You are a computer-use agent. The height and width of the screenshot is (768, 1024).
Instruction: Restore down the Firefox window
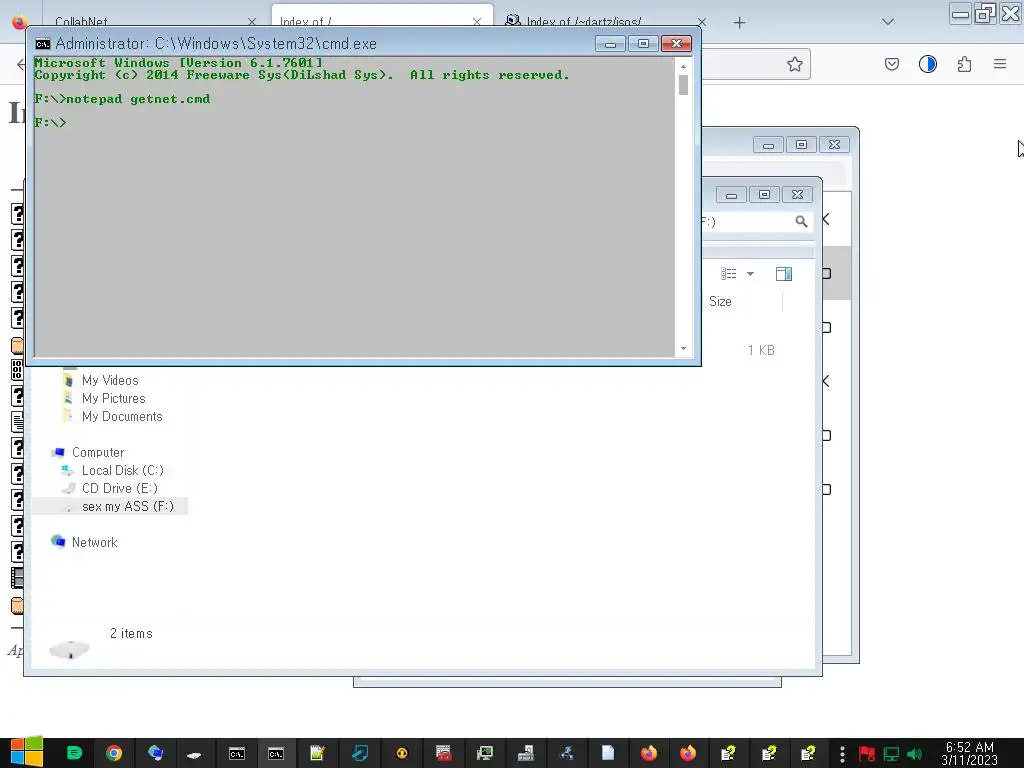coord(984,13)
